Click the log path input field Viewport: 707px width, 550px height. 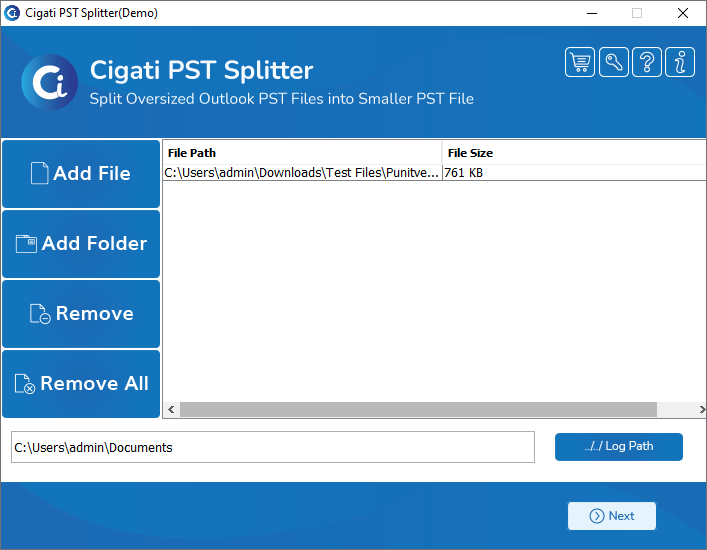273,447
